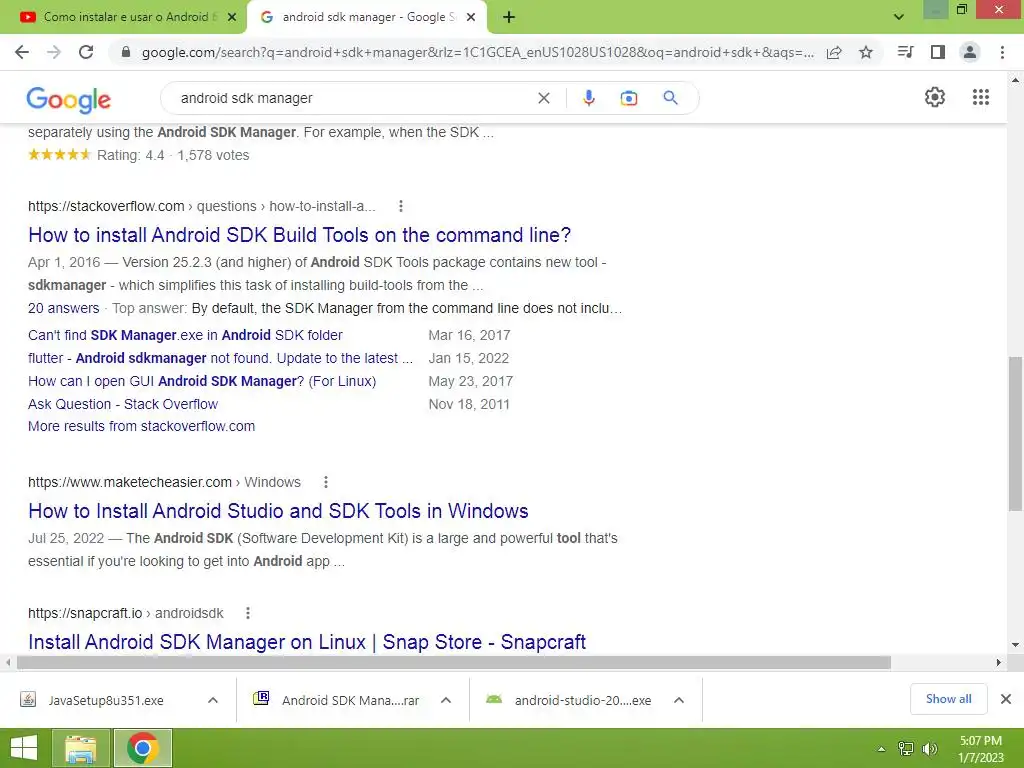Screen dimensions: 1024x768
Task: Open 'How to Install Android Studio and SDK Tools in Windows'
Action: [x=278, y=511]
